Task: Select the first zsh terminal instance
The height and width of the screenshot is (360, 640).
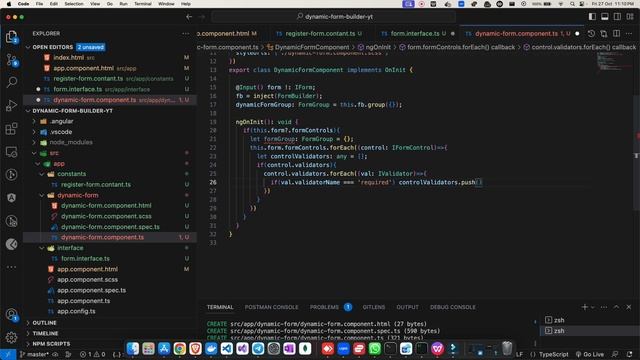Action: pos(559,320)
